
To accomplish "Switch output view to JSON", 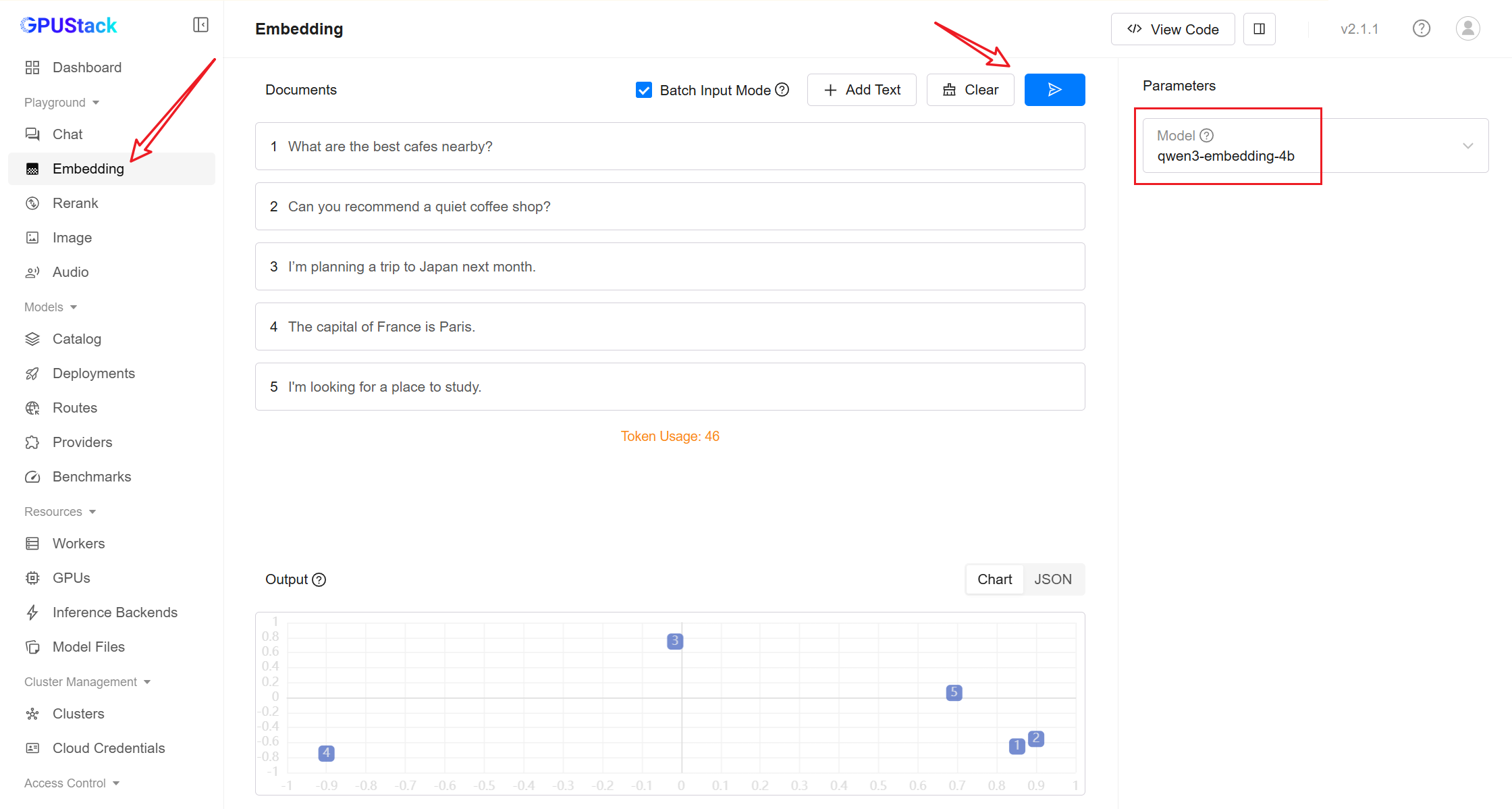I will [1052, 579].
